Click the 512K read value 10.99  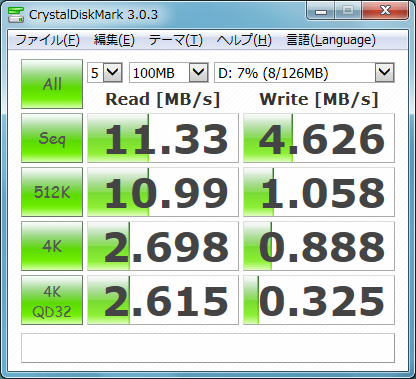coord(163,192)
